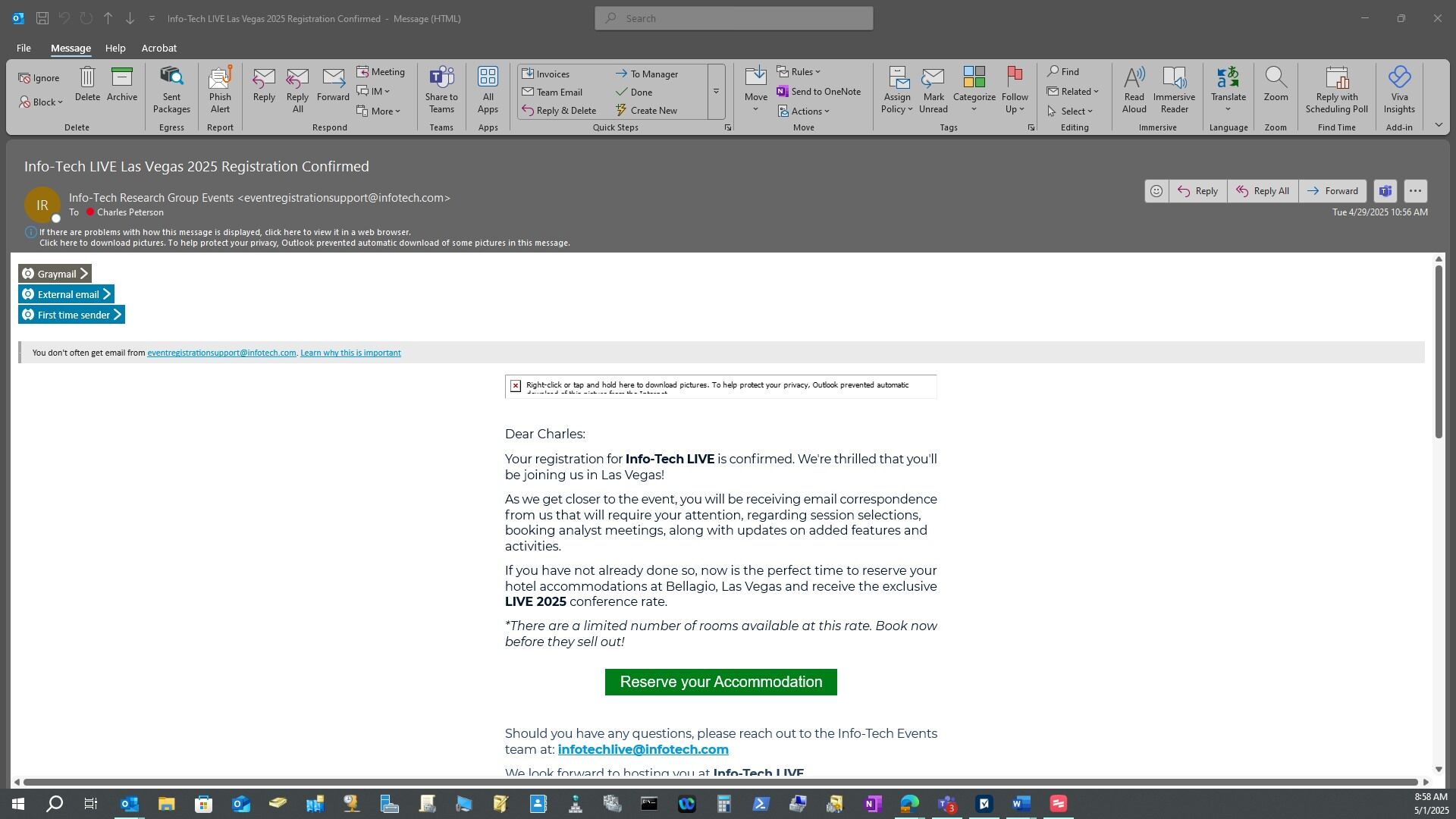Go to previous item arrow in title bar
The height and width of the screenshot is (819, 1456).
[108, 18]
